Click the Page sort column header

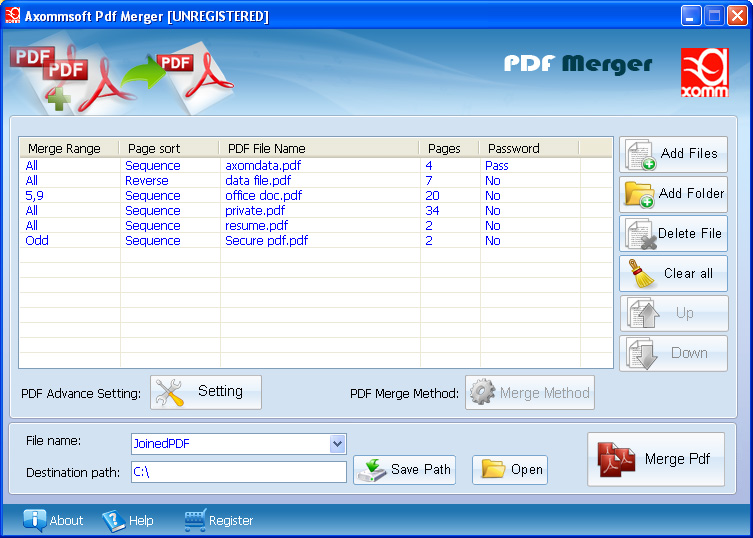pos(169,148)
